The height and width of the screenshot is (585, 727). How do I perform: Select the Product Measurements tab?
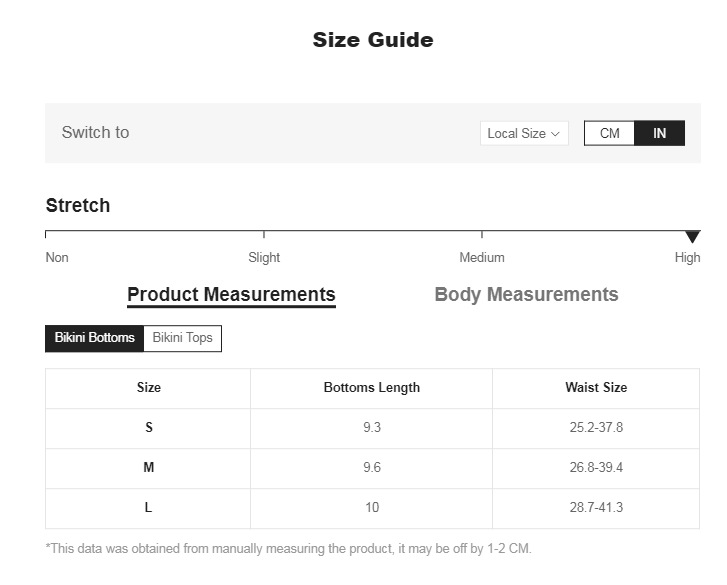pos(231,295)
